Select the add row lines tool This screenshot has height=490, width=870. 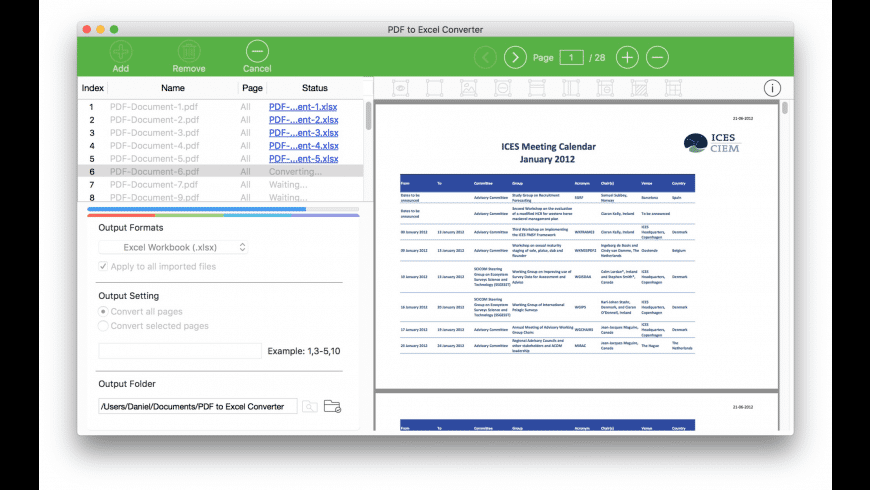click(x=537, y=88)
